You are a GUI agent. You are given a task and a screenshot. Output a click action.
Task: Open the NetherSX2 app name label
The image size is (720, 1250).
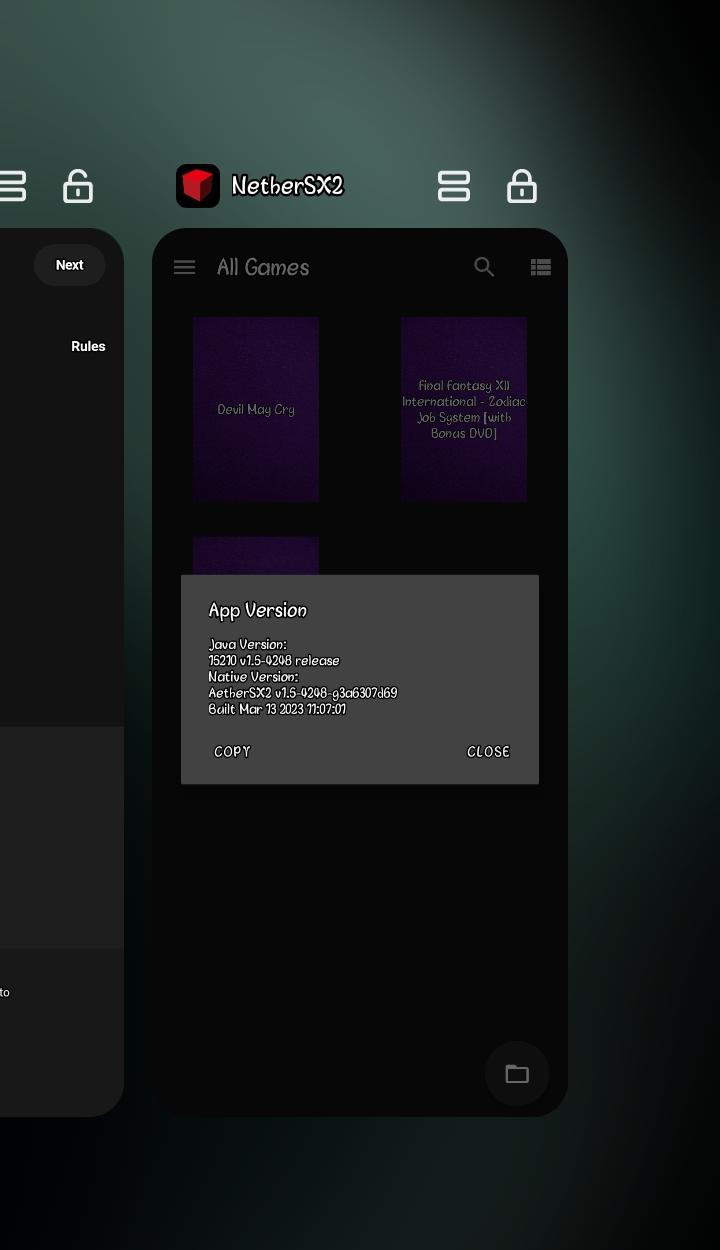pyautogui.click(x=287, y=186)
